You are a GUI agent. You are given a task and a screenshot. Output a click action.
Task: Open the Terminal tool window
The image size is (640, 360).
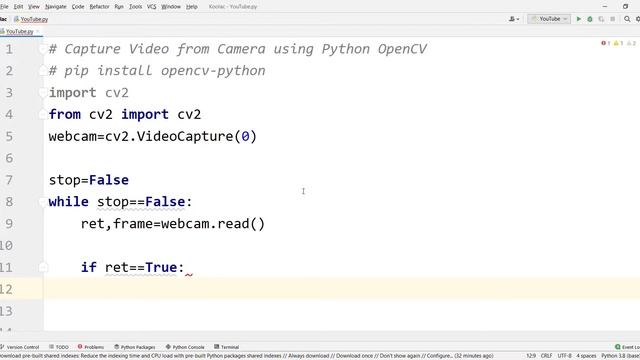(227, 347)
